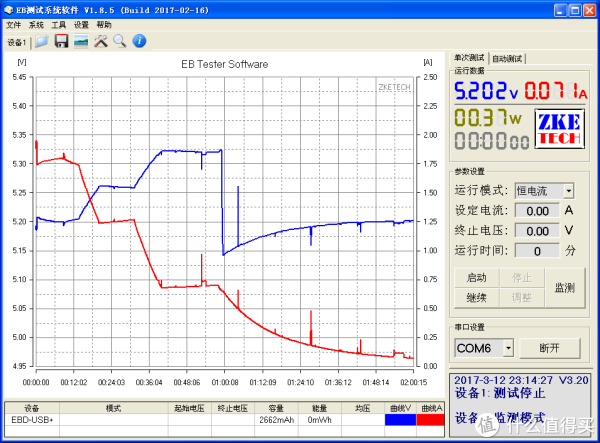Open file using the folder toolbar icon

[41, 41]
